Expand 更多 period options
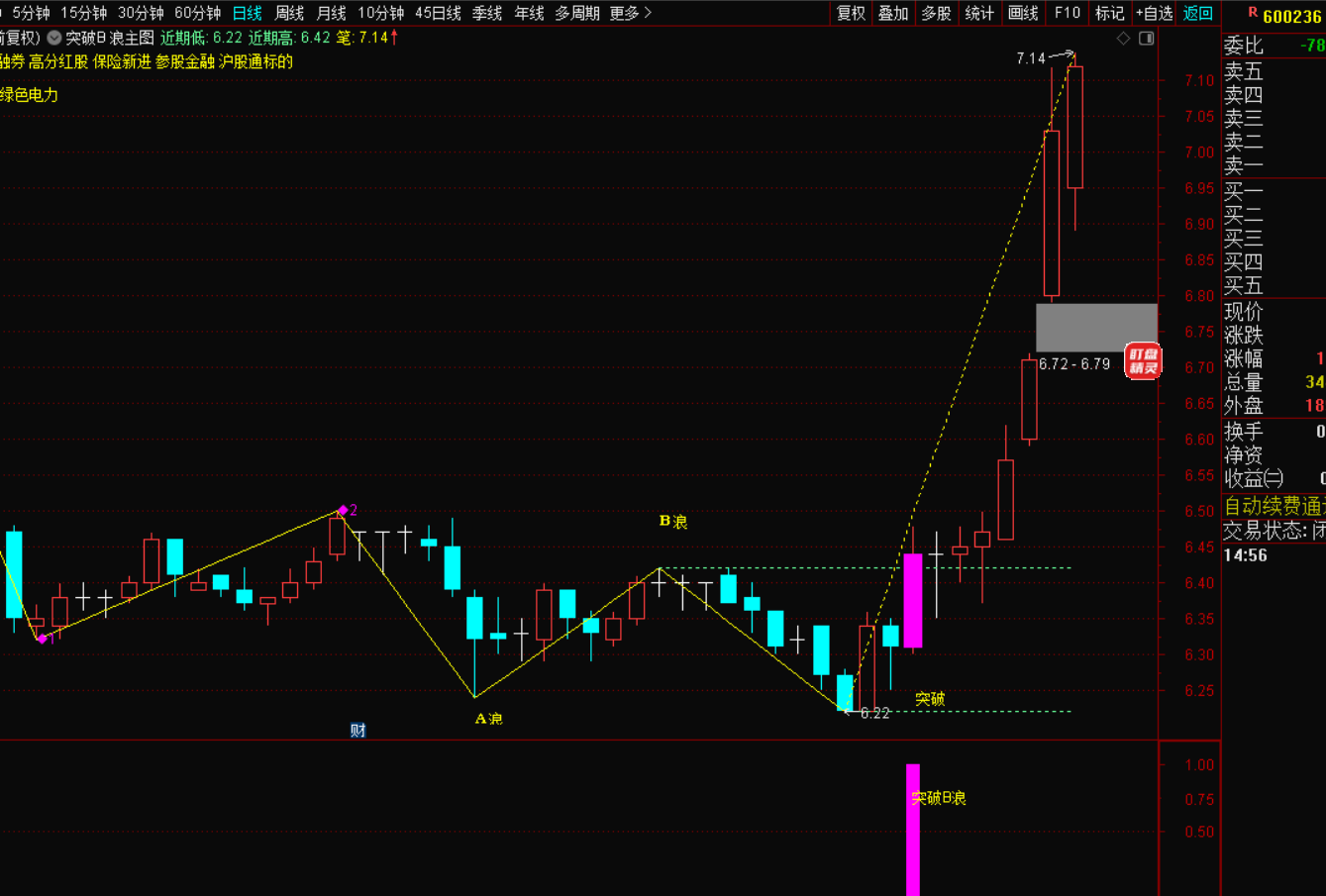The image size is (1326, 896). [631, 13]
